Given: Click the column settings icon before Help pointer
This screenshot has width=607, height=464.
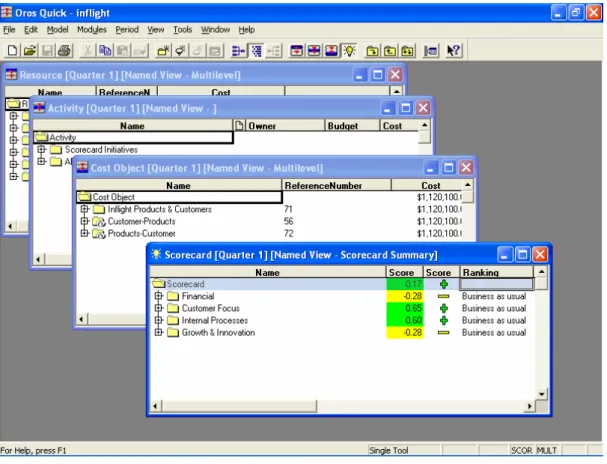Looking at the screenshot, I should click(430, 50).
